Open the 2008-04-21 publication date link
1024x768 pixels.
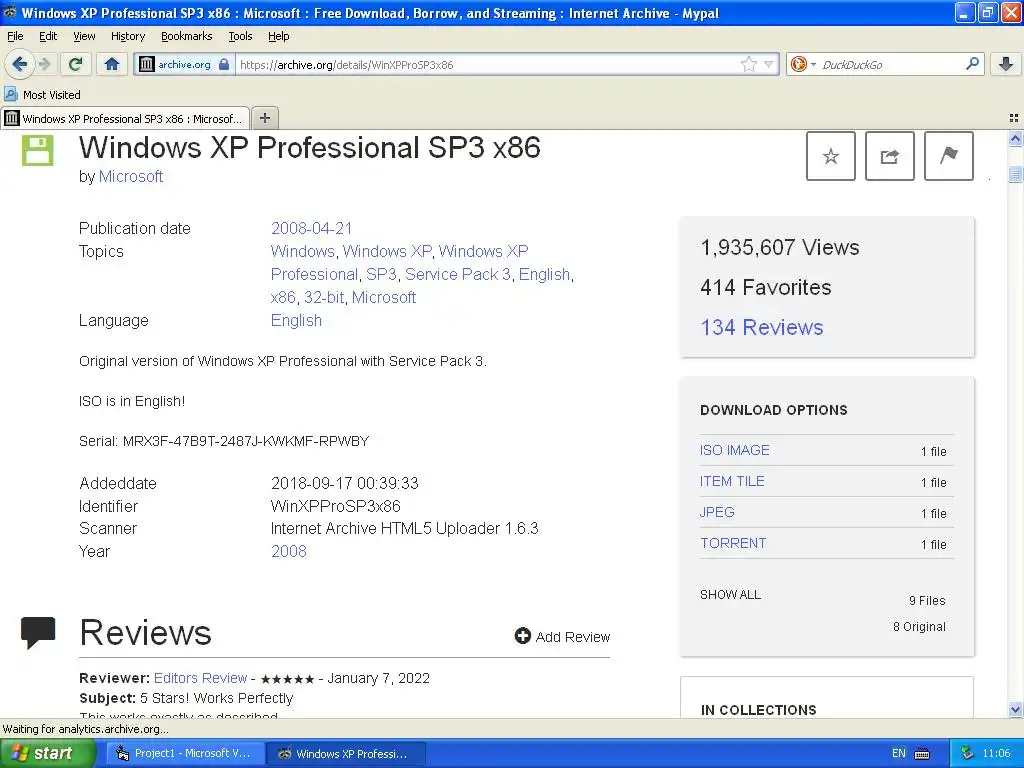pos(312,228)
